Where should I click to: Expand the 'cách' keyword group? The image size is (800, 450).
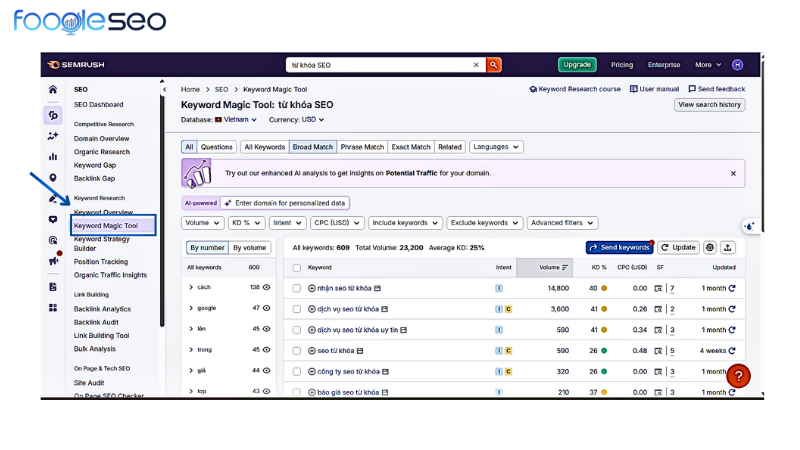pos(191,287)
